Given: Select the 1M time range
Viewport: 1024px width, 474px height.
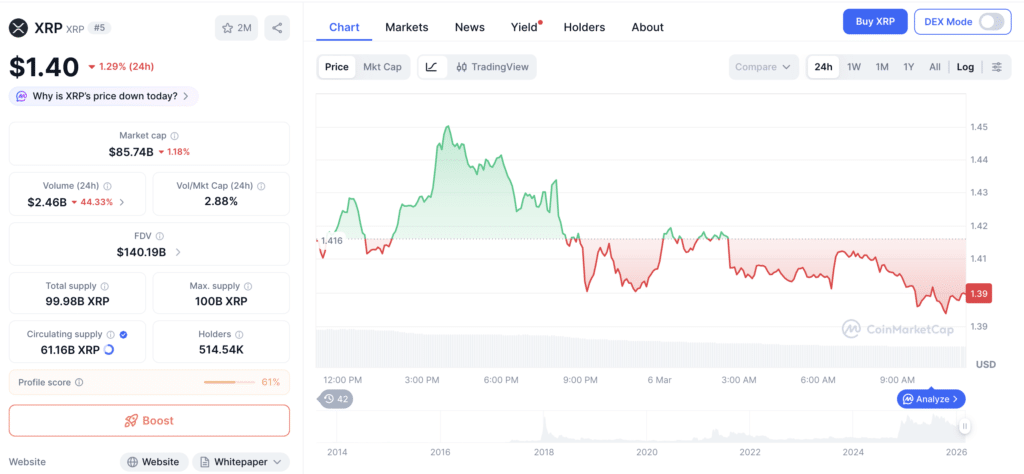Looking at the screenshot, I should coord(882,67).
